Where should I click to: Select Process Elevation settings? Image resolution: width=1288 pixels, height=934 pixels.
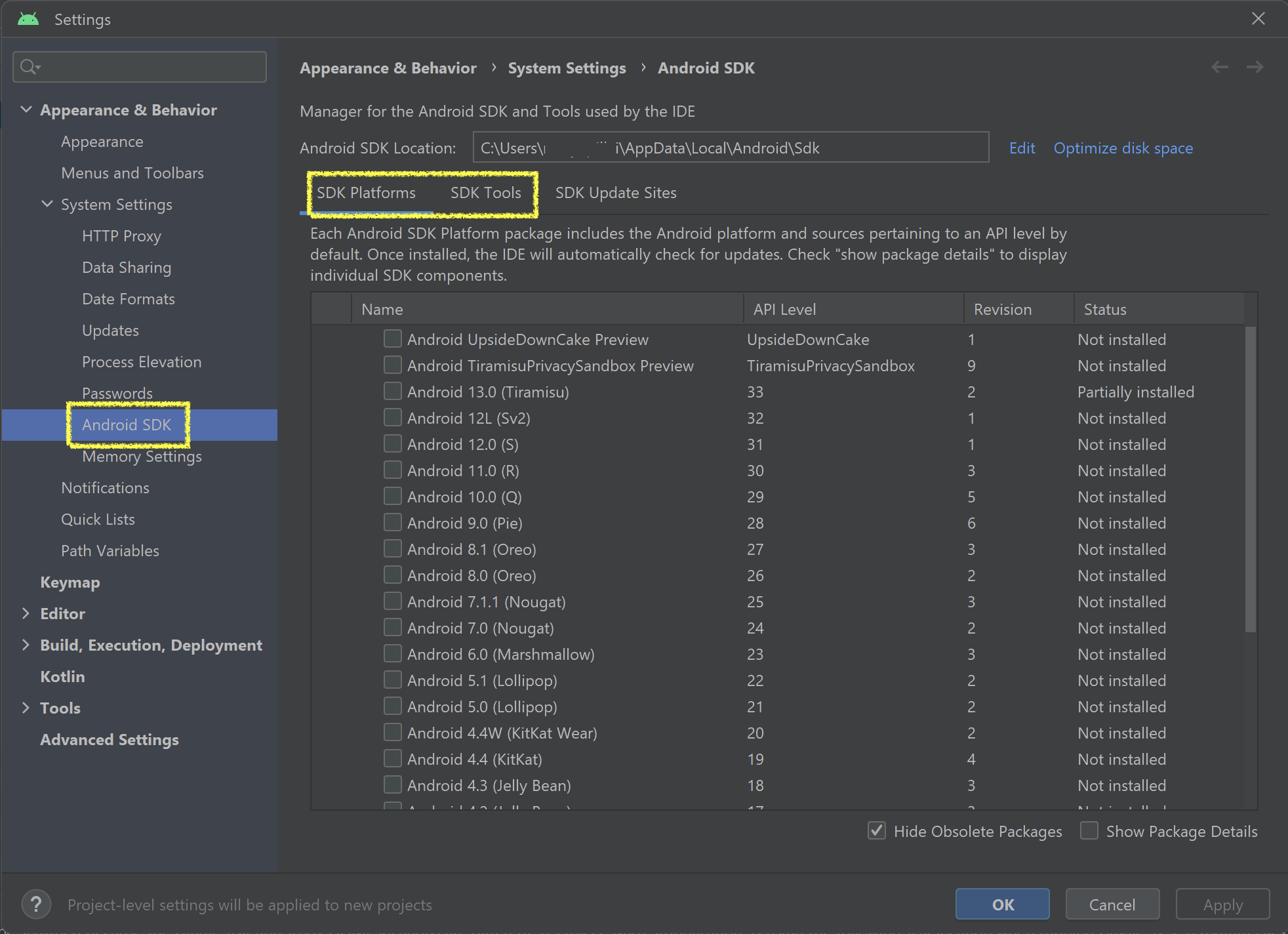[142, 362]
